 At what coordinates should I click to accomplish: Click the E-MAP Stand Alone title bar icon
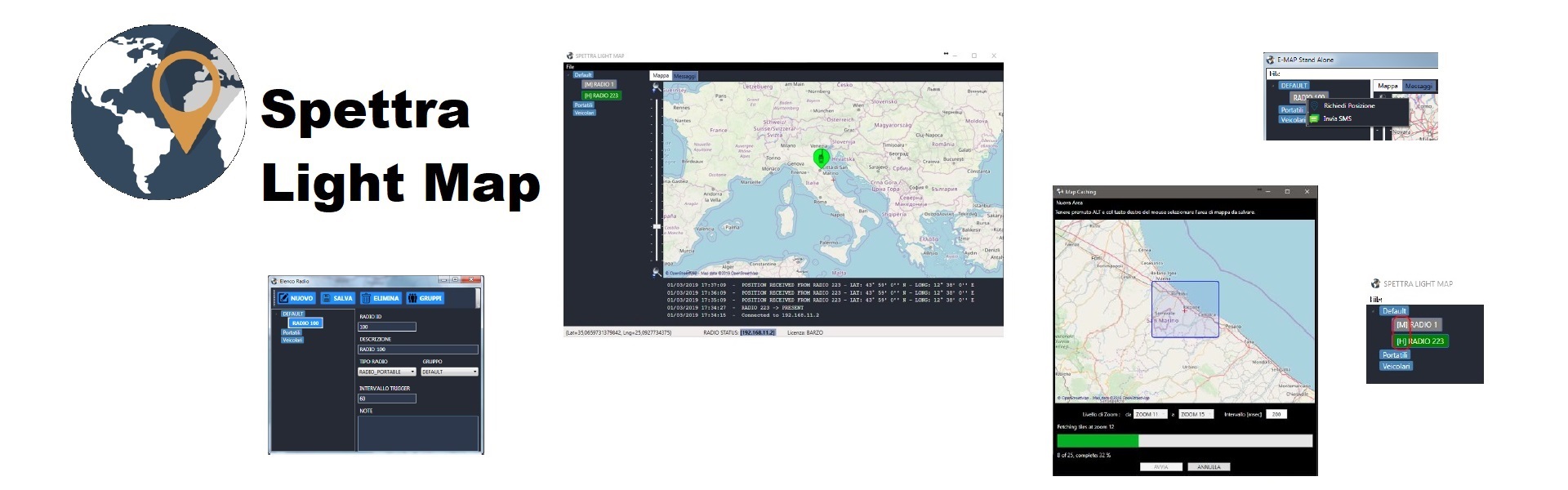1270,60
